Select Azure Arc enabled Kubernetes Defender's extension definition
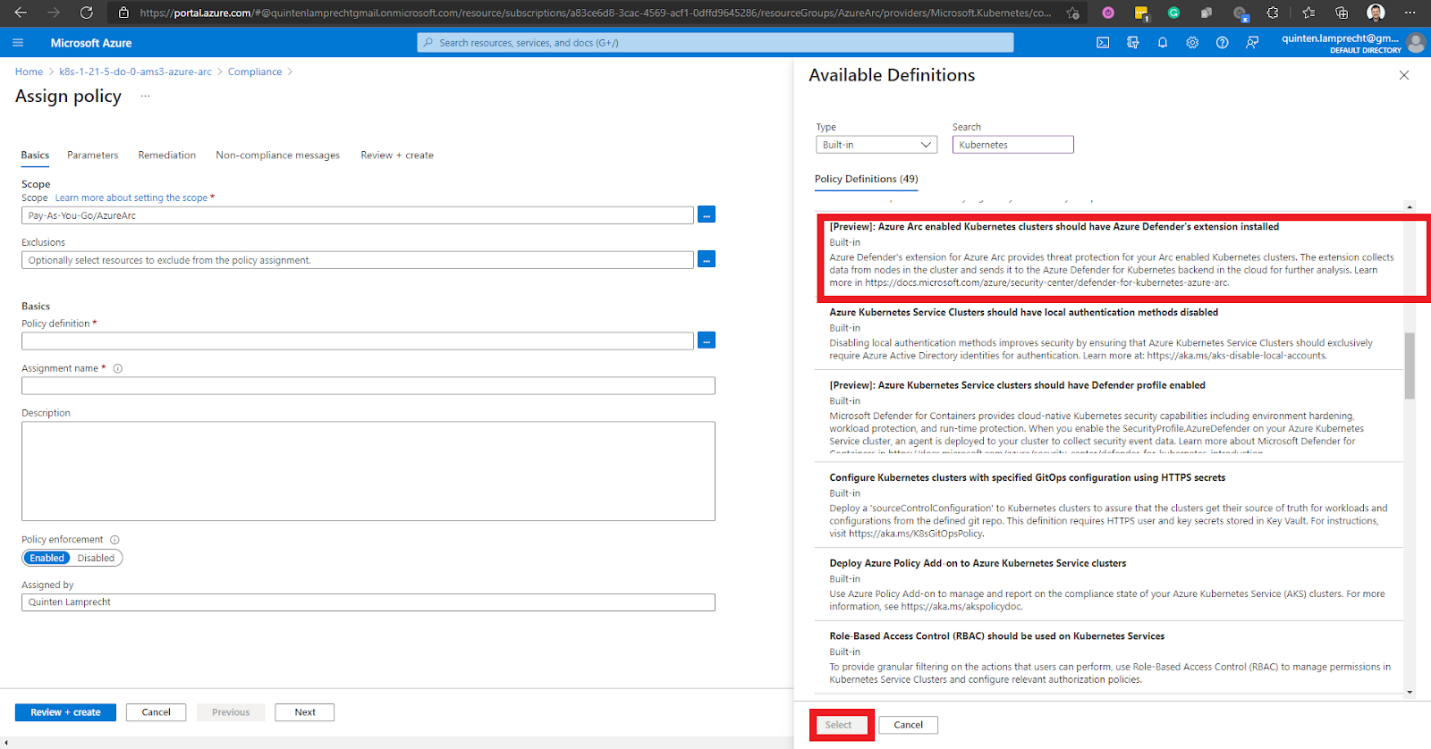Viewport: 1431px width, 749px height. point(1109,255)
